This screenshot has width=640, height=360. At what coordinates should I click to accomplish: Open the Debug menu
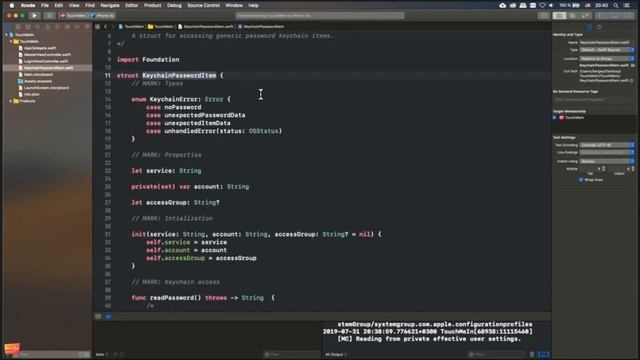coord(174,5)
